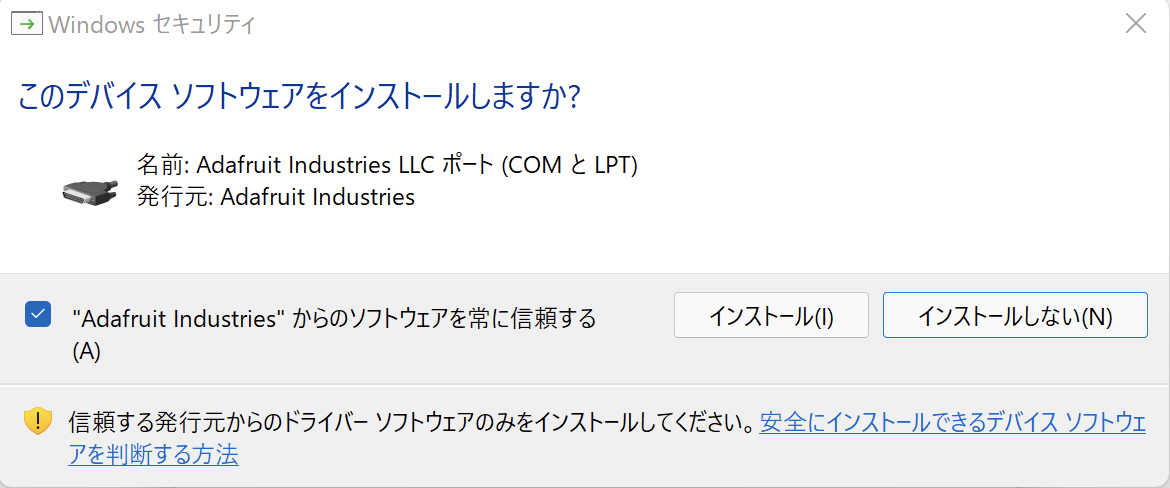Image resolution: width=1170 pixels, height=488 pixels.
Task: Click the green arrow Windows Security title icon
Action: 25,25
